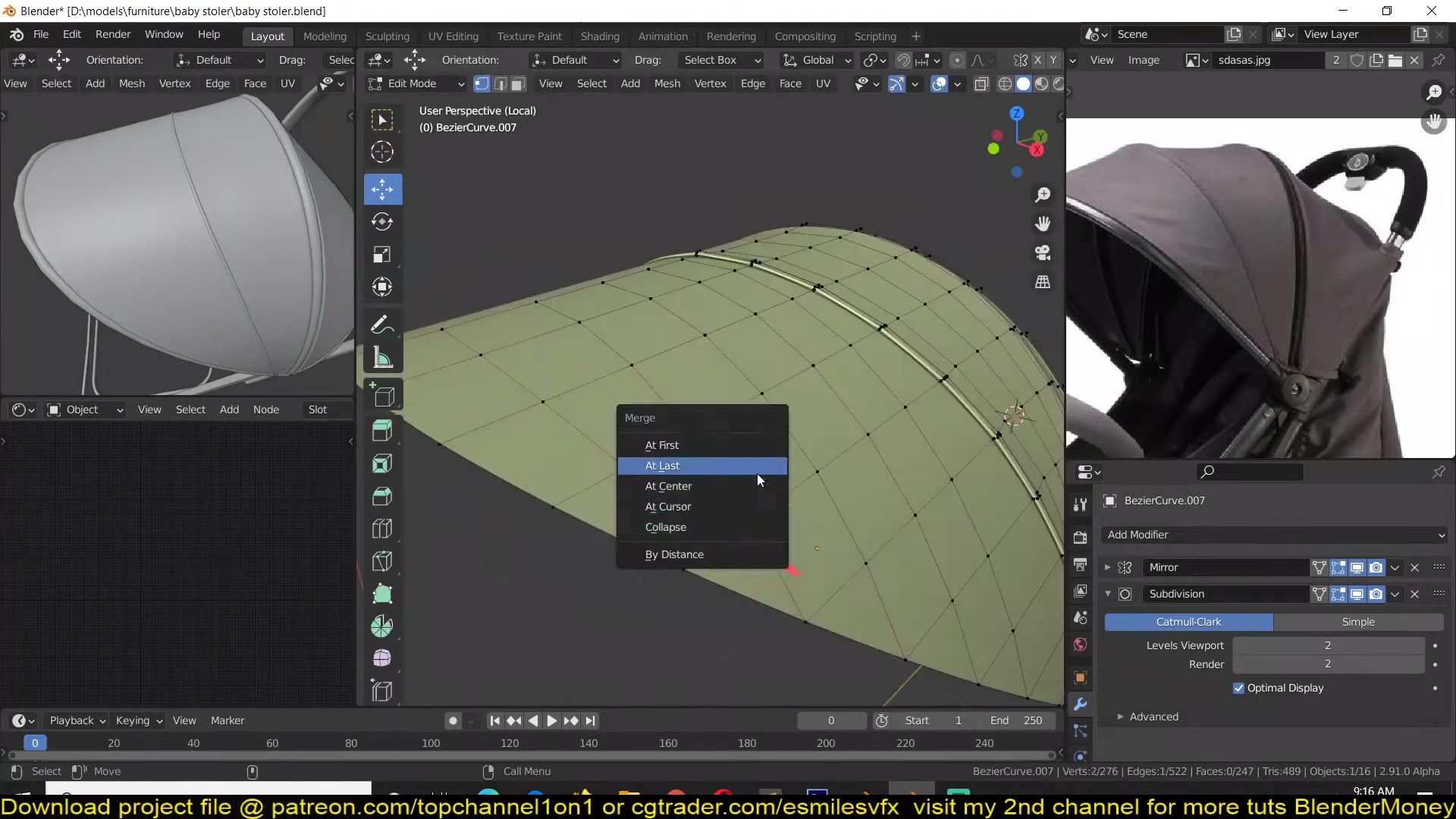Select the Move tool in toolbar
Viewport: 1456px width, 819px height.
[382, 189]
